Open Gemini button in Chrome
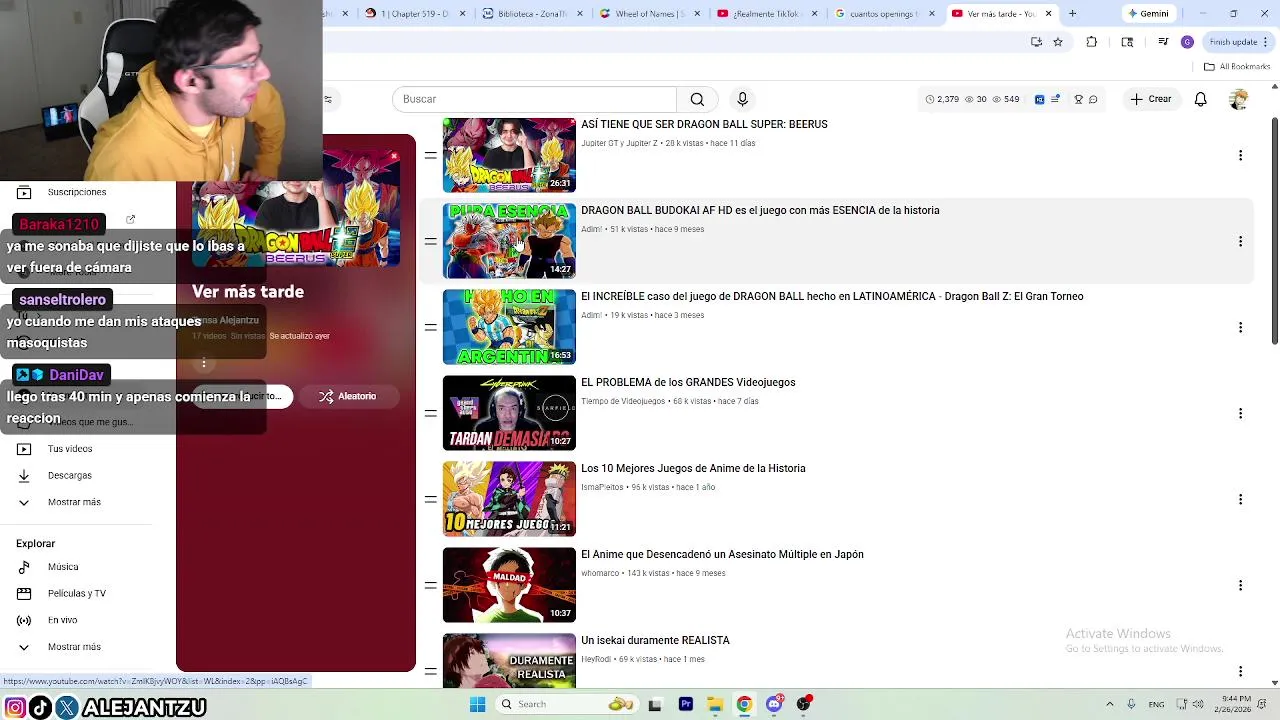Screen dimensions: 1280x720 coord(1147,14)
